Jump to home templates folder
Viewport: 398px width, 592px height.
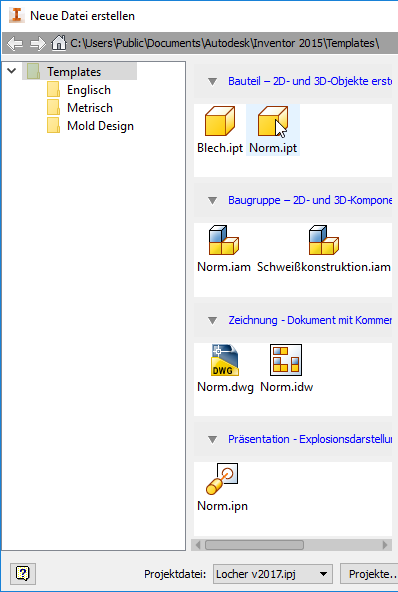59,43
